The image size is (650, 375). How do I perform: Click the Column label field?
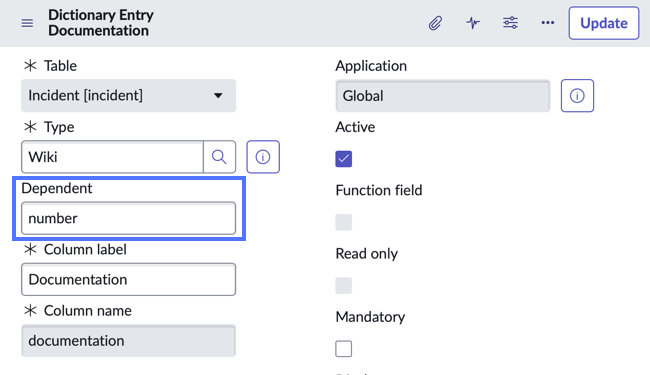(129, 279)
